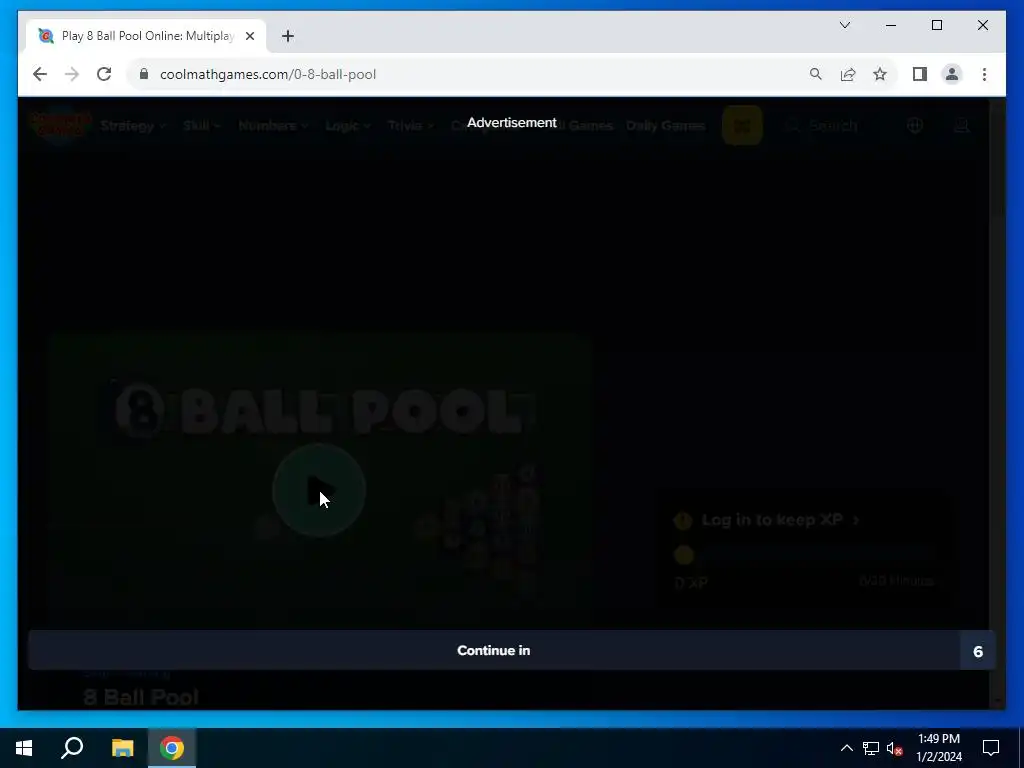
Task: Open File Explorer from the taskbar
Action: pyautogui.click(x=122, y=748)
